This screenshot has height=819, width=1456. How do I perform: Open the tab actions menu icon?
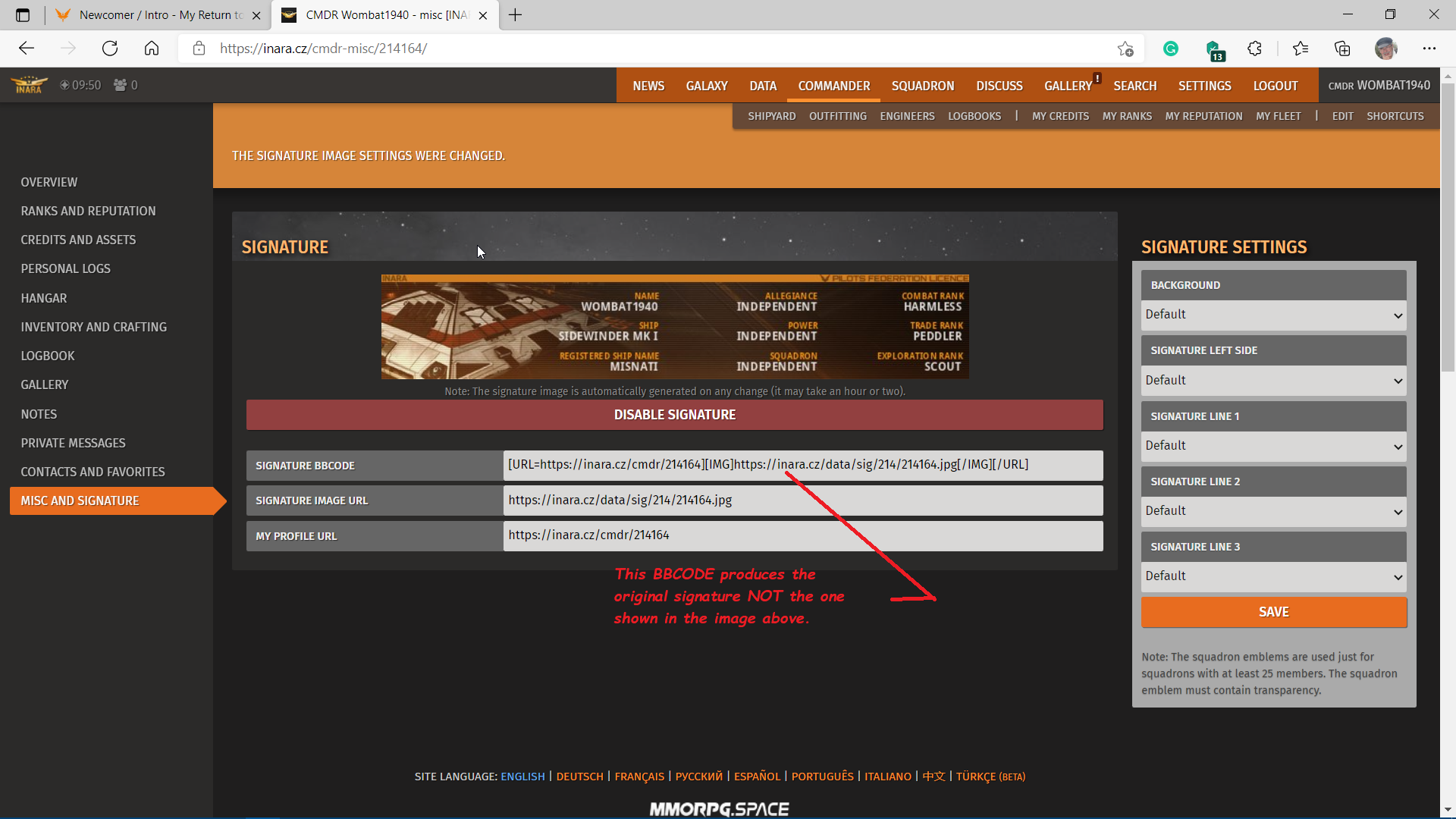23,15
